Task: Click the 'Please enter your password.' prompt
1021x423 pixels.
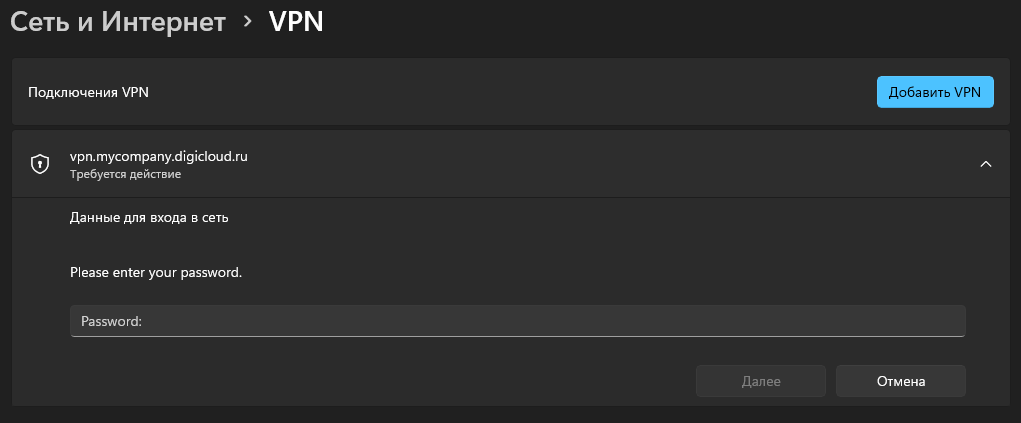Action: [156, 271]
